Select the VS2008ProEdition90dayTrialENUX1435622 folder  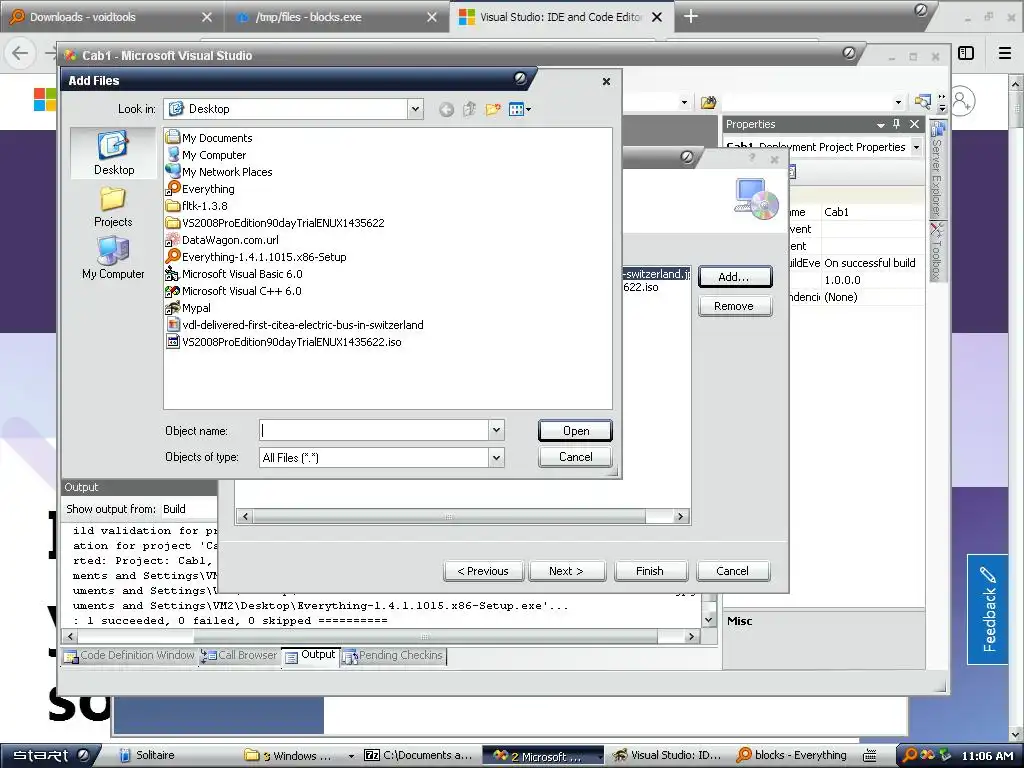[x=275, y=223]
